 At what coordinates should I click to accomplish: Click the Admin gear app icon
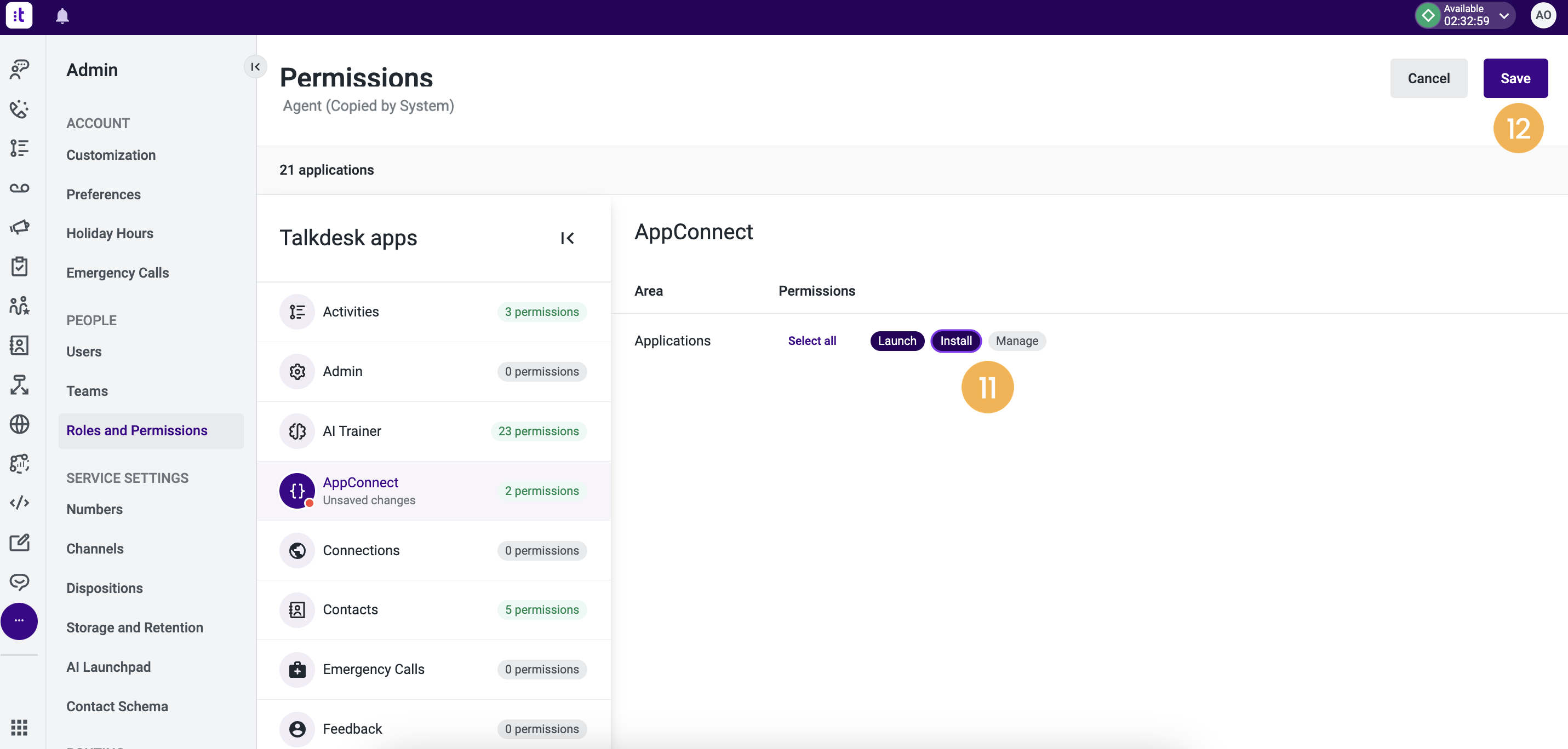tap(297, 371)
